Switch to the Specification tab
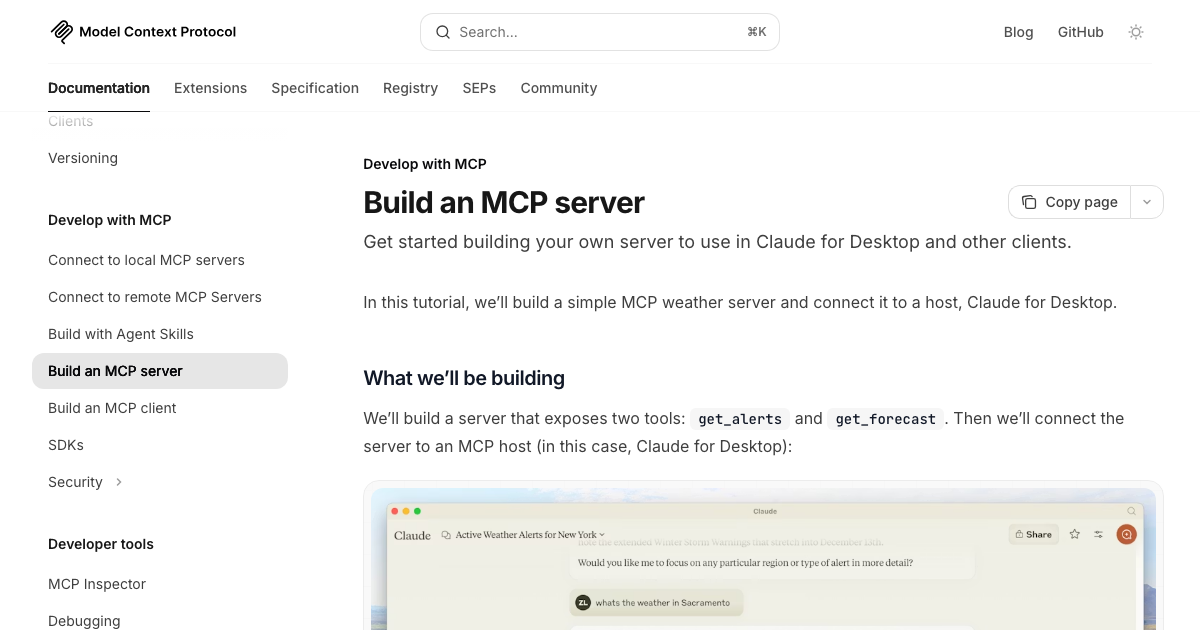This screenshot has width=1200, height=630. pyautogui.click(x=315, y=88)
